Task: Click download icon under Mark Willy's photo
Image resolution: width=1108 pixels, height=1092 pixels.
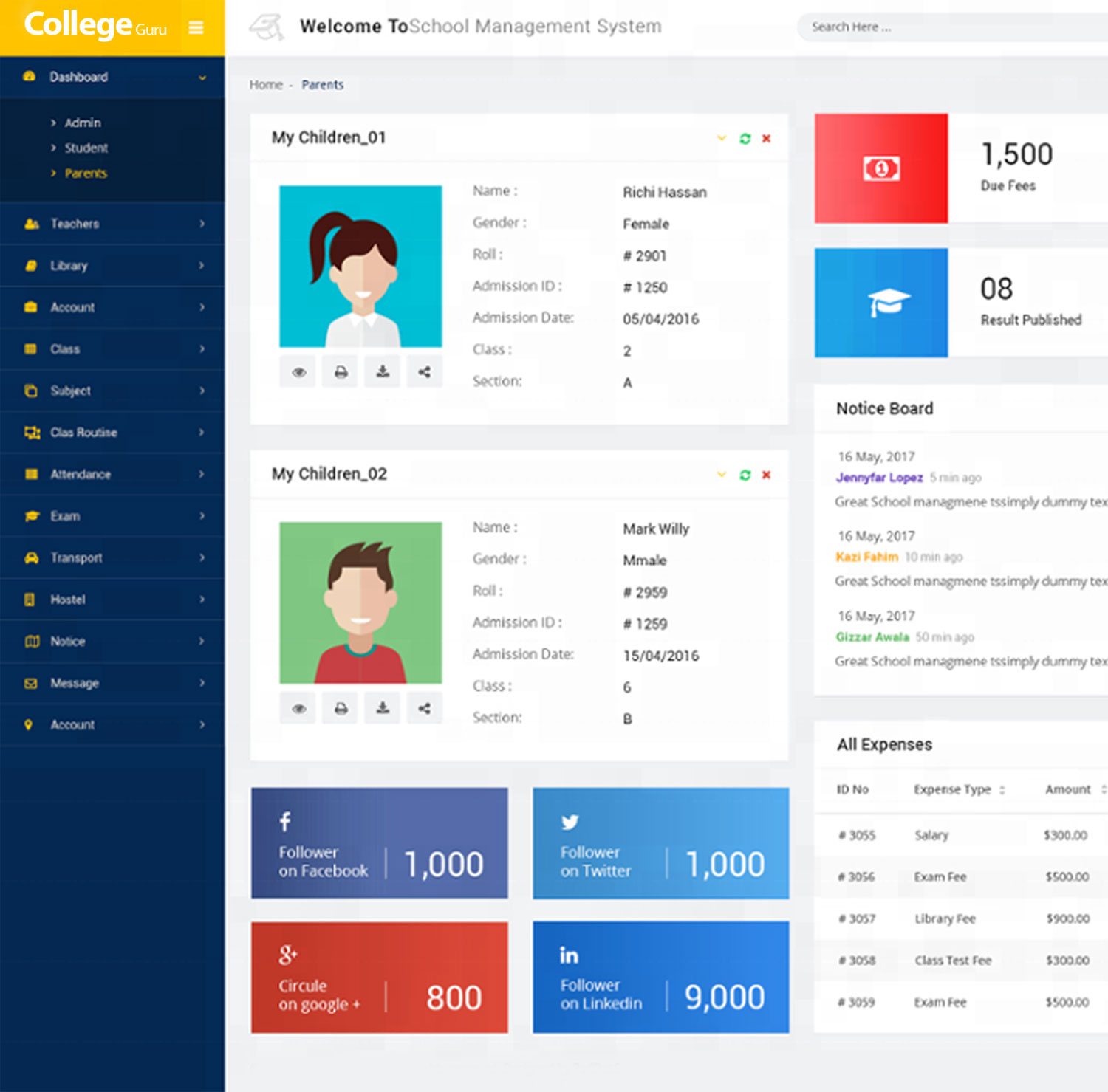Action: tap(383, 709)
